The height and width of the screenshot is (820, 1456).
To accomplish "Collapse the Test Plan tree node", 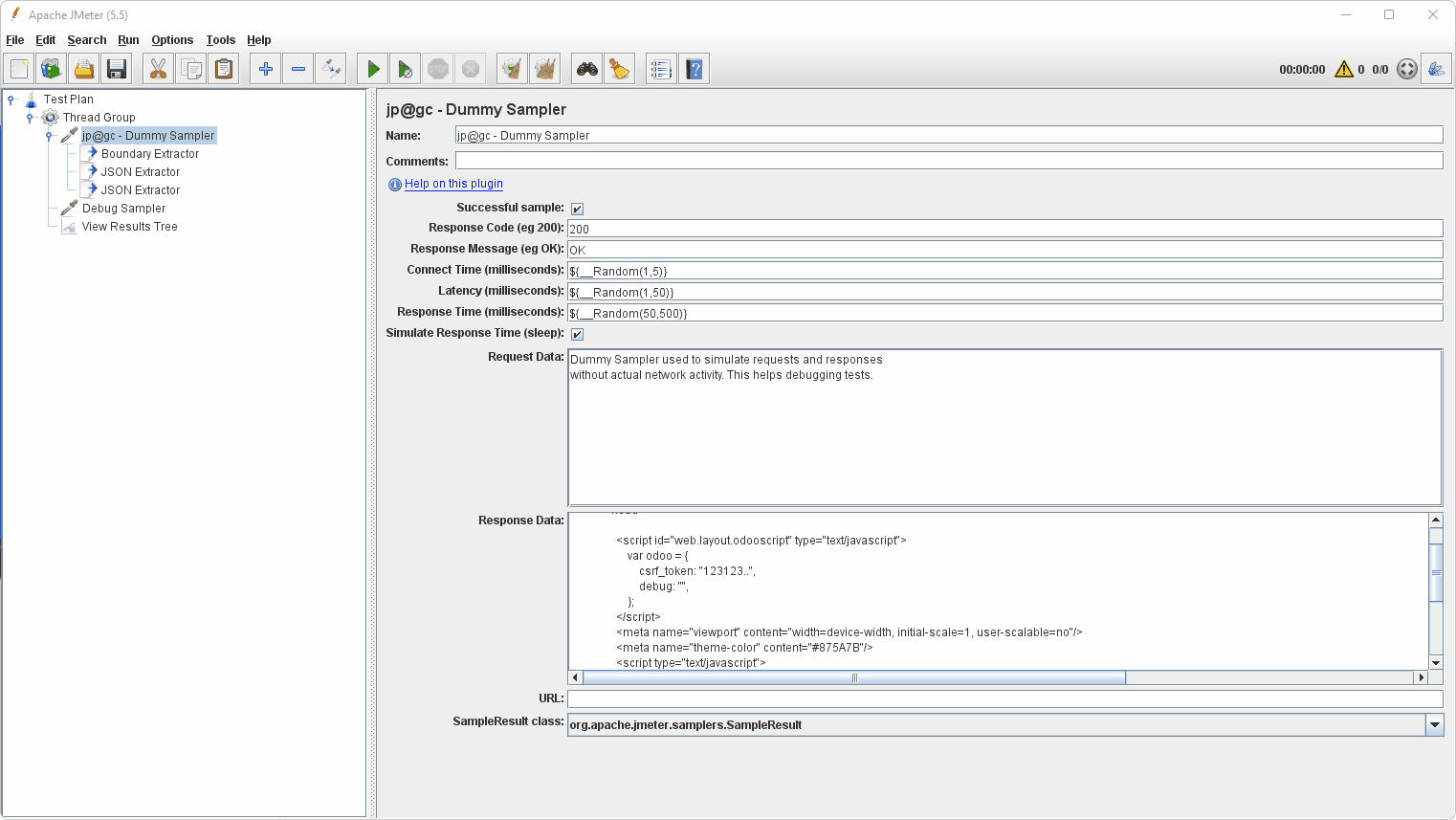I will 11,100.
